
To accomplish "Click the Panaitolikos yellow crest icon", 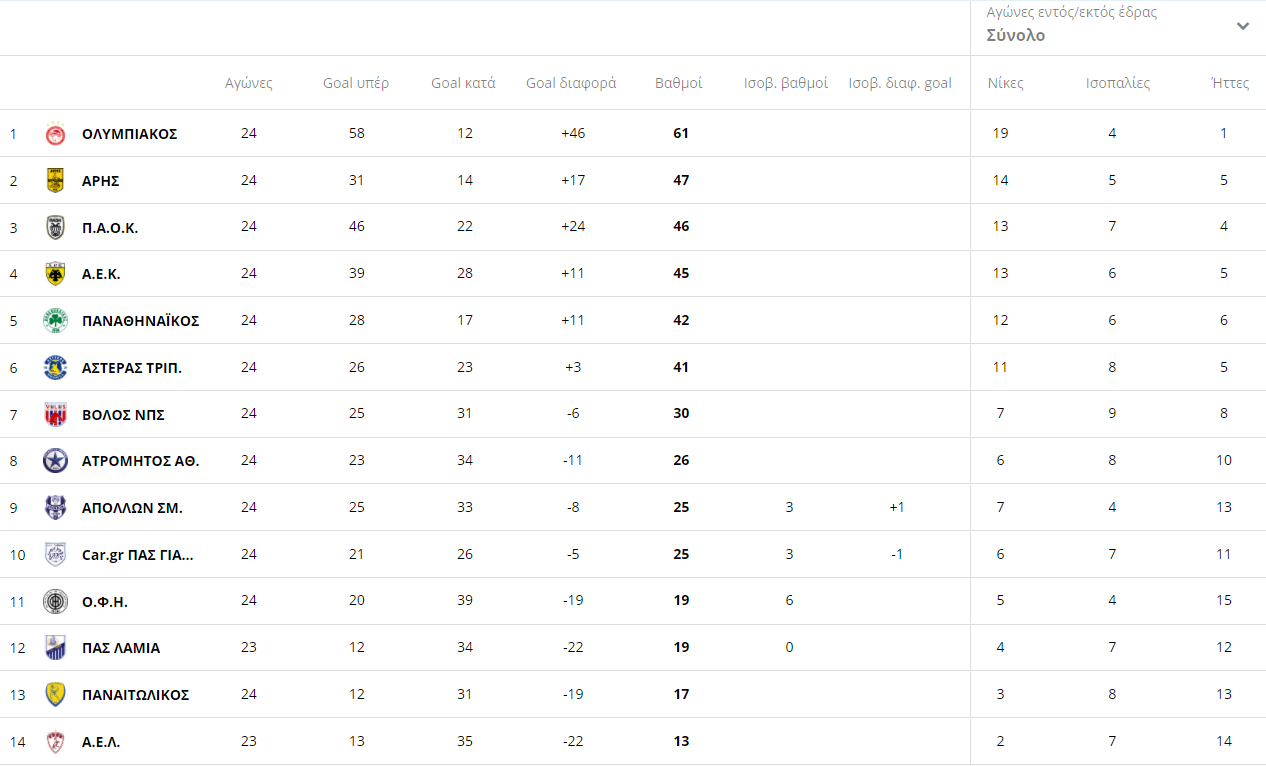I will [x=55, y=695].
